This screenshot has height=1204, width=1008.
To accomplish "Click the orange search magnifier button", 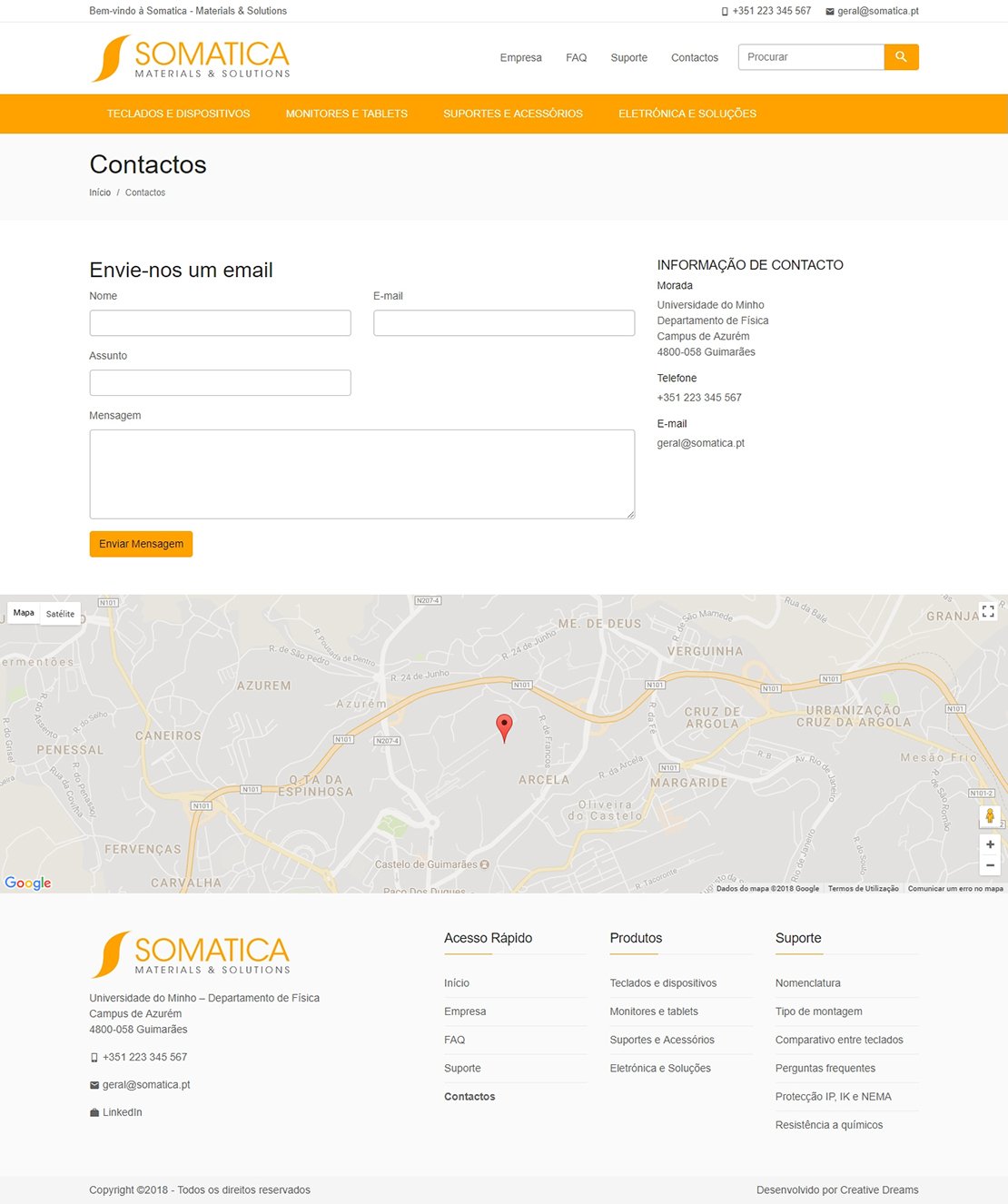I will (901, 57).
